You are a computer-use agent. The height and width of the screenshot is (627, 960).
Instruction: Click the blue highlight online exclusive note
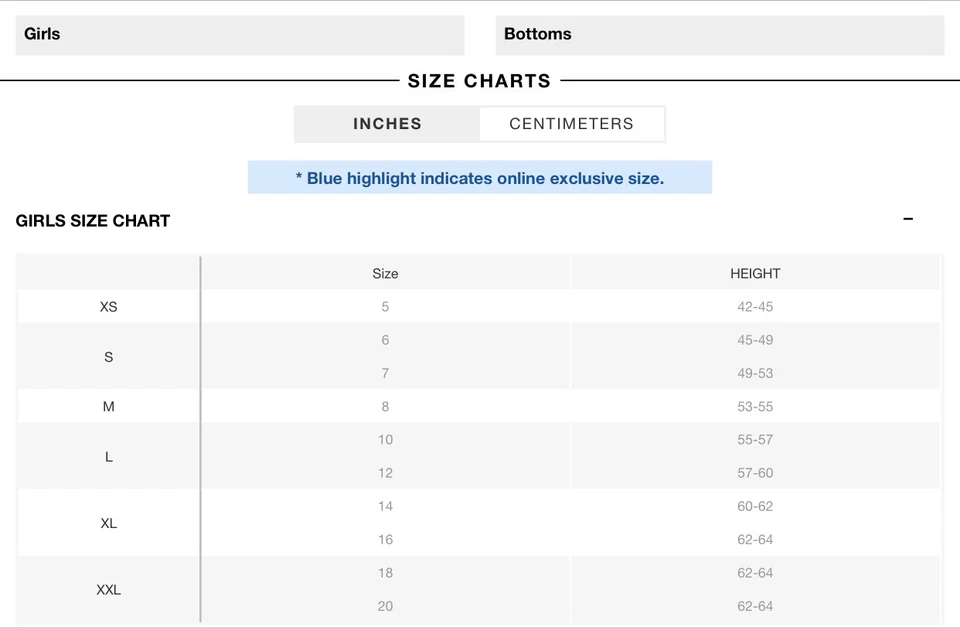(x=479, y=178)
